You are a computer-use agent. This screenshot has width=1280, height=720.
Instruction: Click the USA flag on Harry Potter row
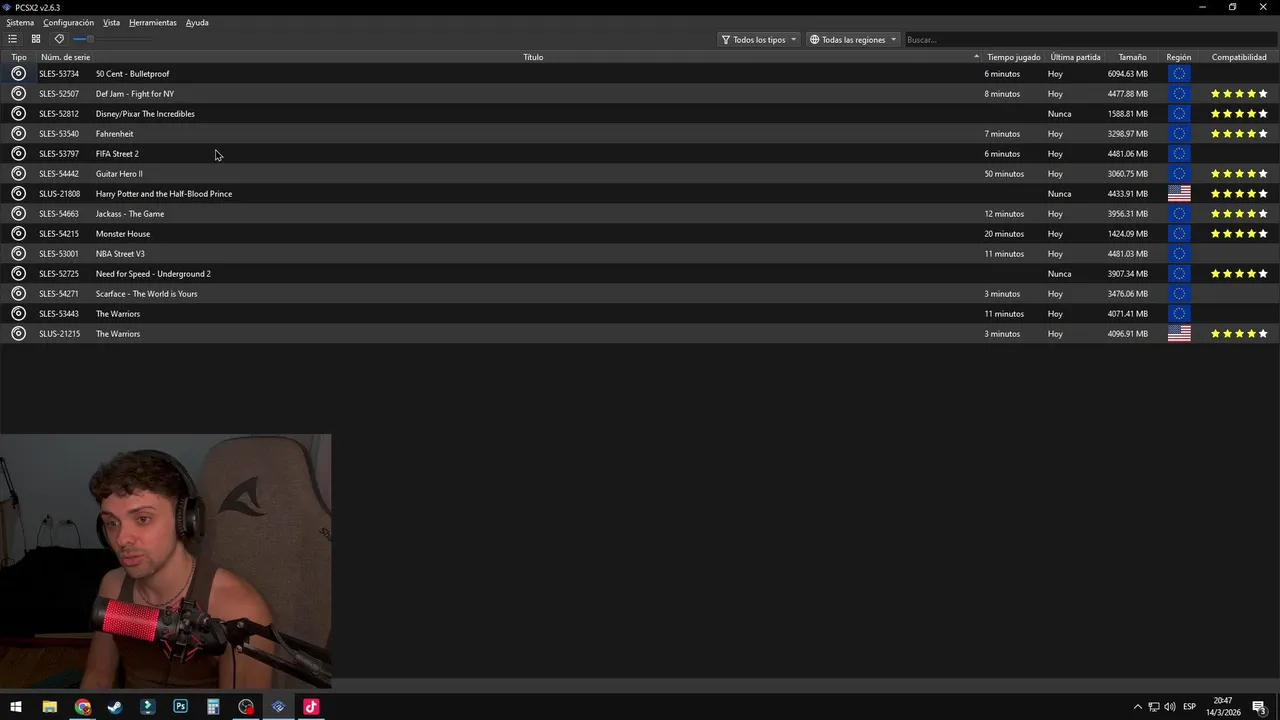[x=1179, y=193]
